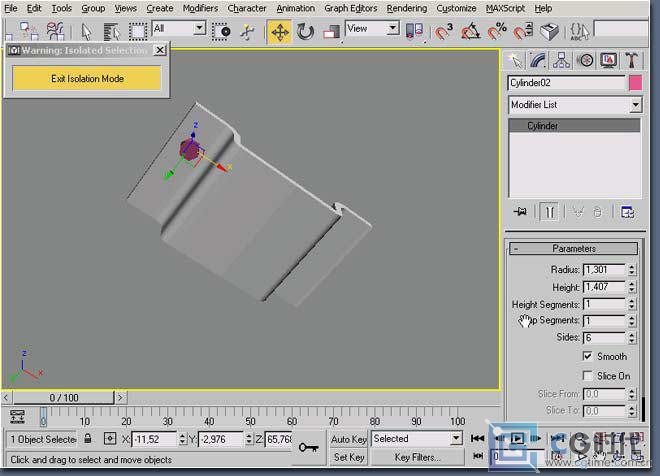Click the Set Key button
Image resolution: width=660 pixels, height=476 pixels.
[x=349, y=457]
